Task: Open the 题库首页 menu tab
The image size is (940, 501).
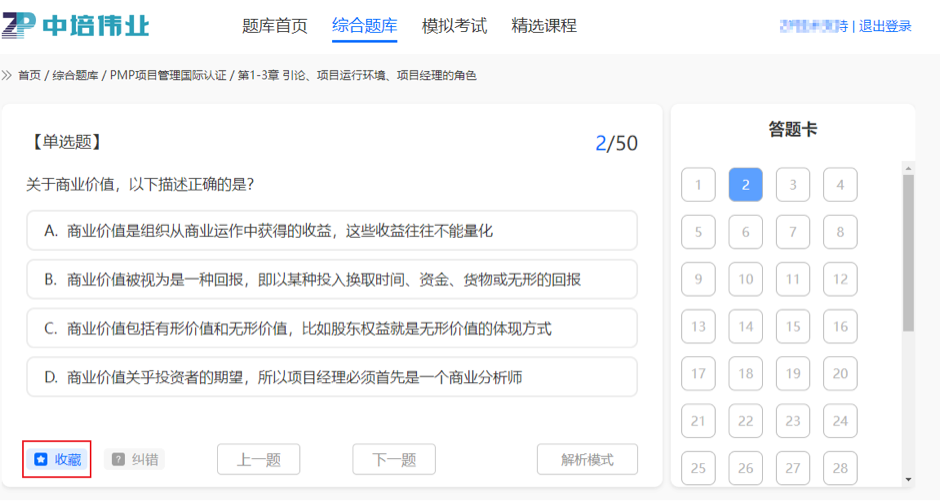Action: [x=275, y=26]
